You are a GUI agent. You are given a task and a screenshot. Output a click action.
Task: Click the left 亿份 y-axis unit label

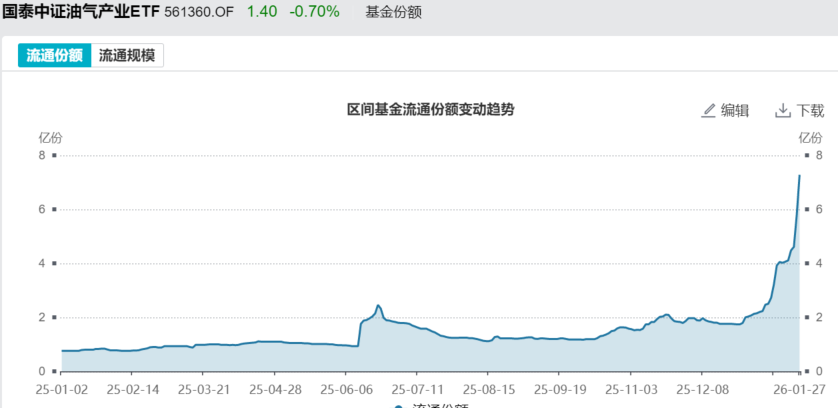(x=50, y=137)
